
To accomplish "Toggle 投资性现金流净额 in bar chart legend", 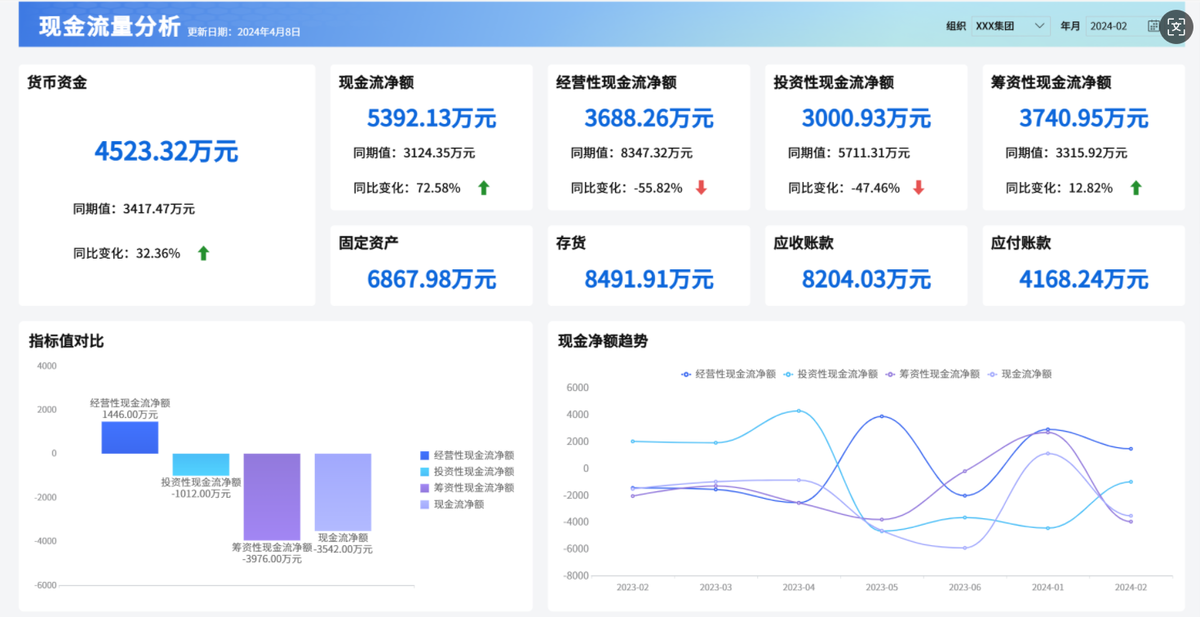I will (x=467, y=471).
